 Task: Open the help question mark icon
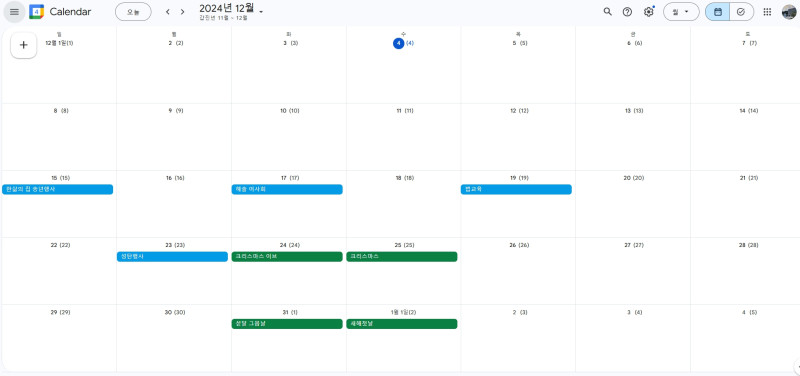(x=627, y=12)
